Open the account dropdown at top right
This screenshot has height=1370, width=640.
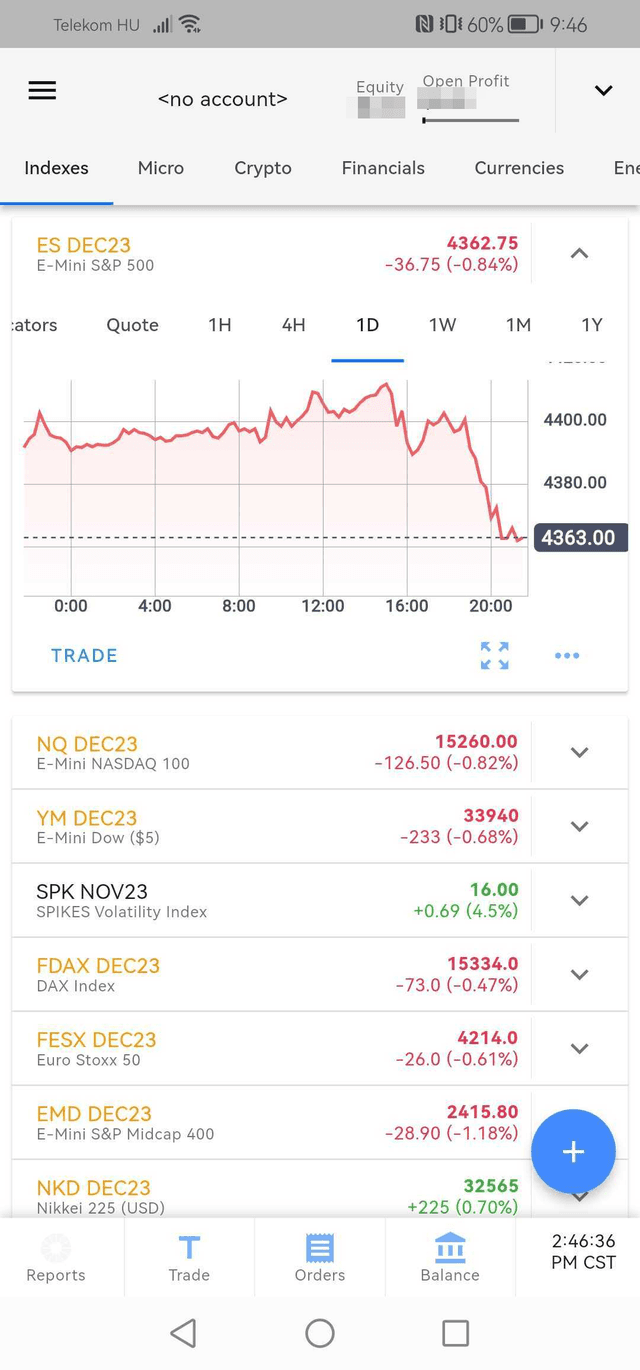click(x=603, y=90)
